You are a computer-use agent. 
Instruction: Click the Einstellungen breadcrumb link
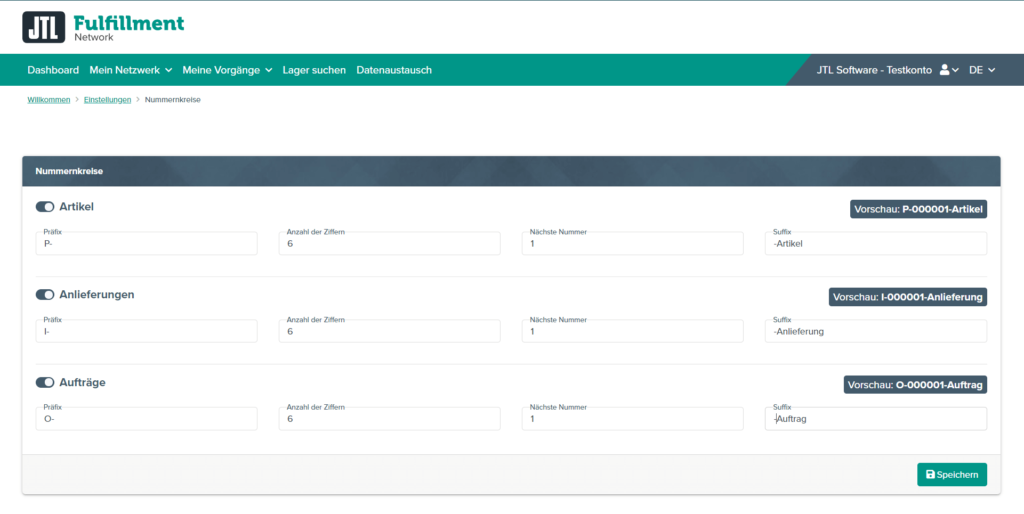point(108,100)
